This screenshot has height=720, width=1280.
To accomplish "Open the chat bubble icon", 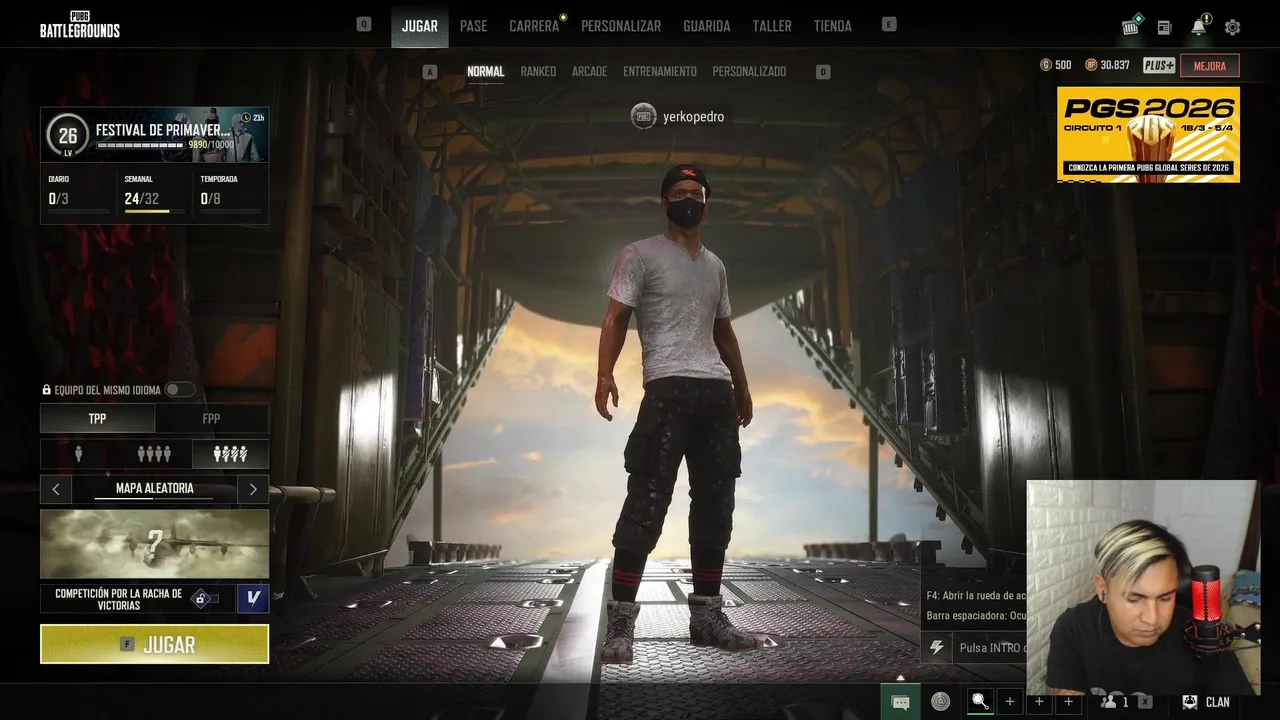I will click(x=900, y=702).
